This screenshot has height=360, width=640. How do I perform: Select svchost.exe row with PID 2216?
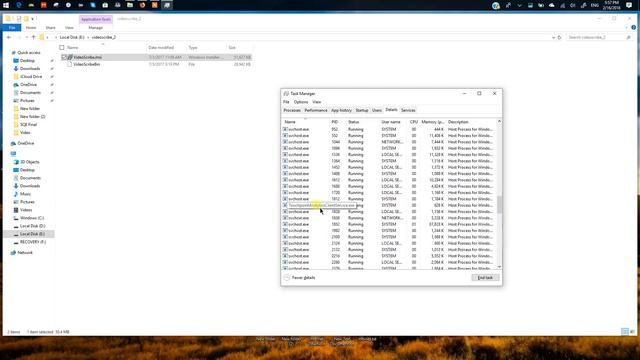[388, 256]
